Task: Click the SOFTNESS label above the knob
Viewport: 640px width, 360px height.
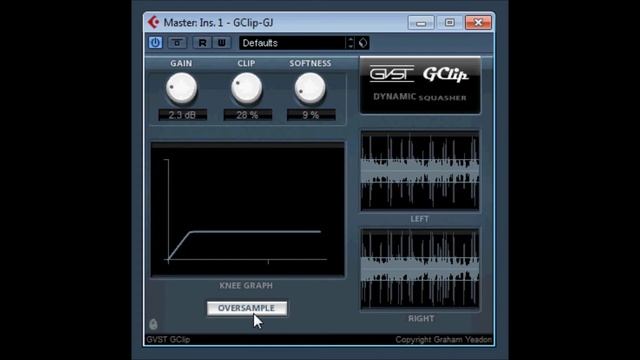Action: click(x=310, y=63)
